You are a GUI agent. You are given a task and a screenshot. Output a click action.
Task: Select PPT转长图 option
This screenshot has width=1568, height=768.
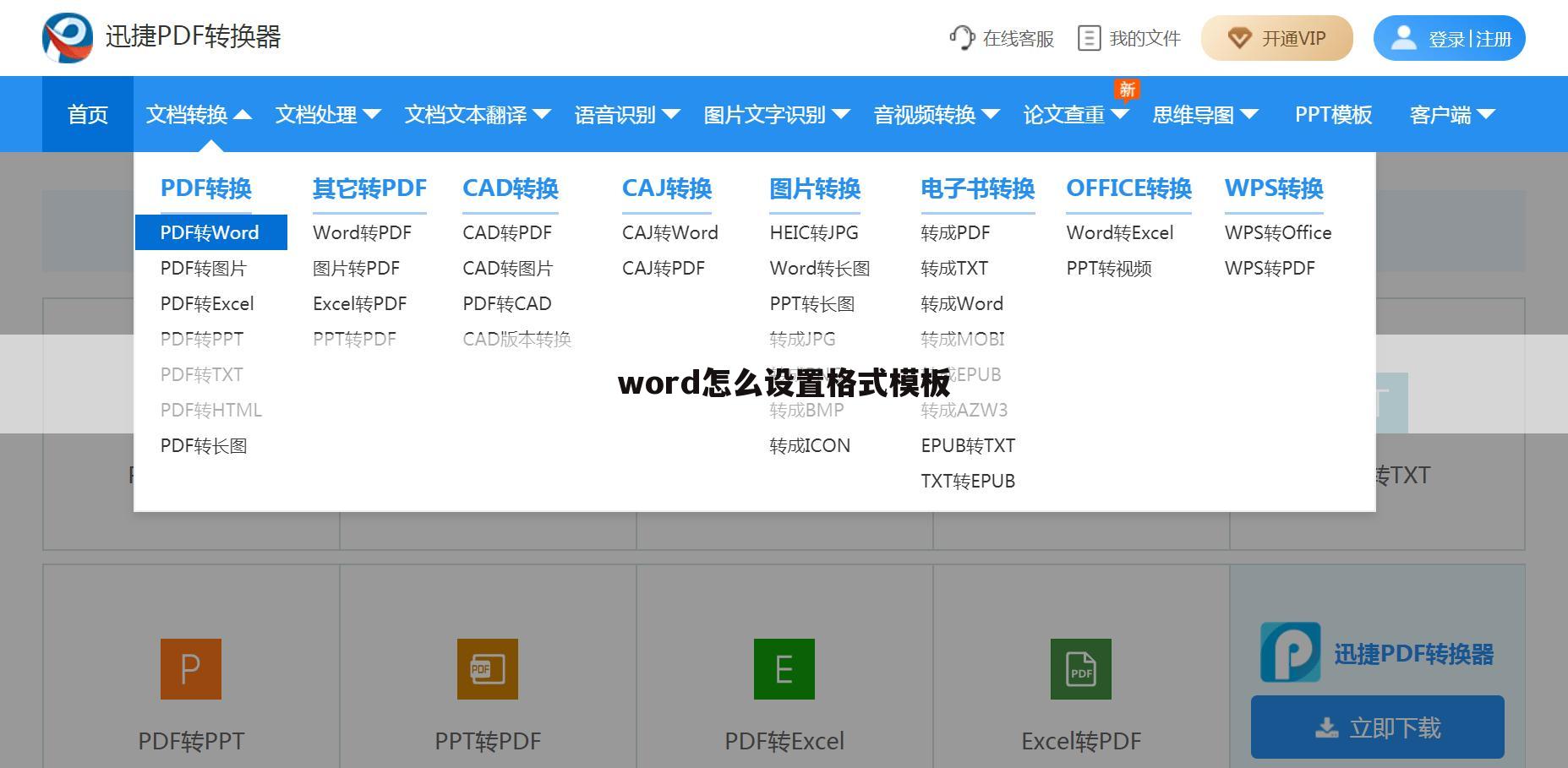coord(812,303)
